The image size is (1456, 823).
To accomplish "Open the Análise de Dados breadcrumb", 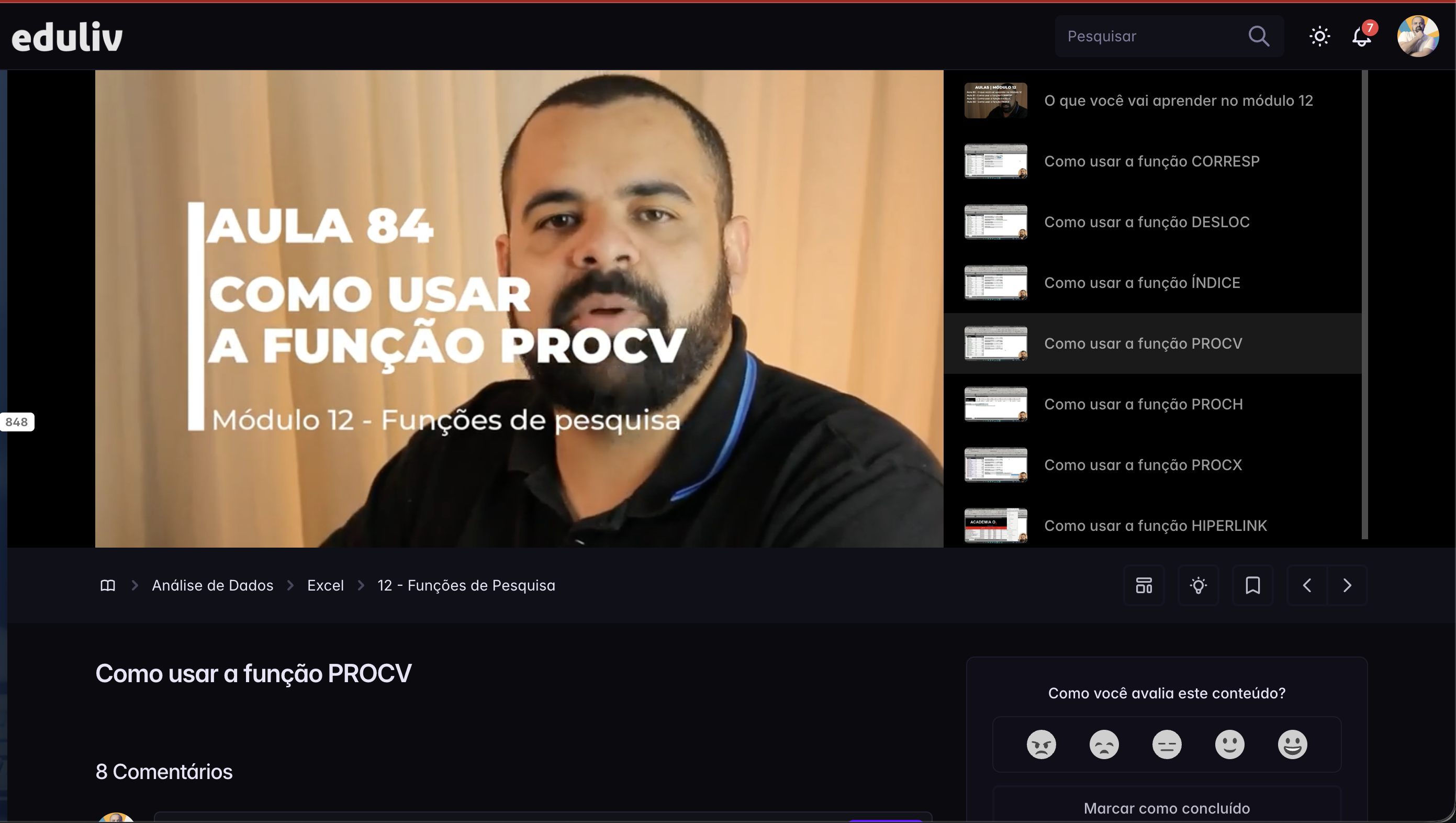I will pyautogui.click(x=212, y=585).
